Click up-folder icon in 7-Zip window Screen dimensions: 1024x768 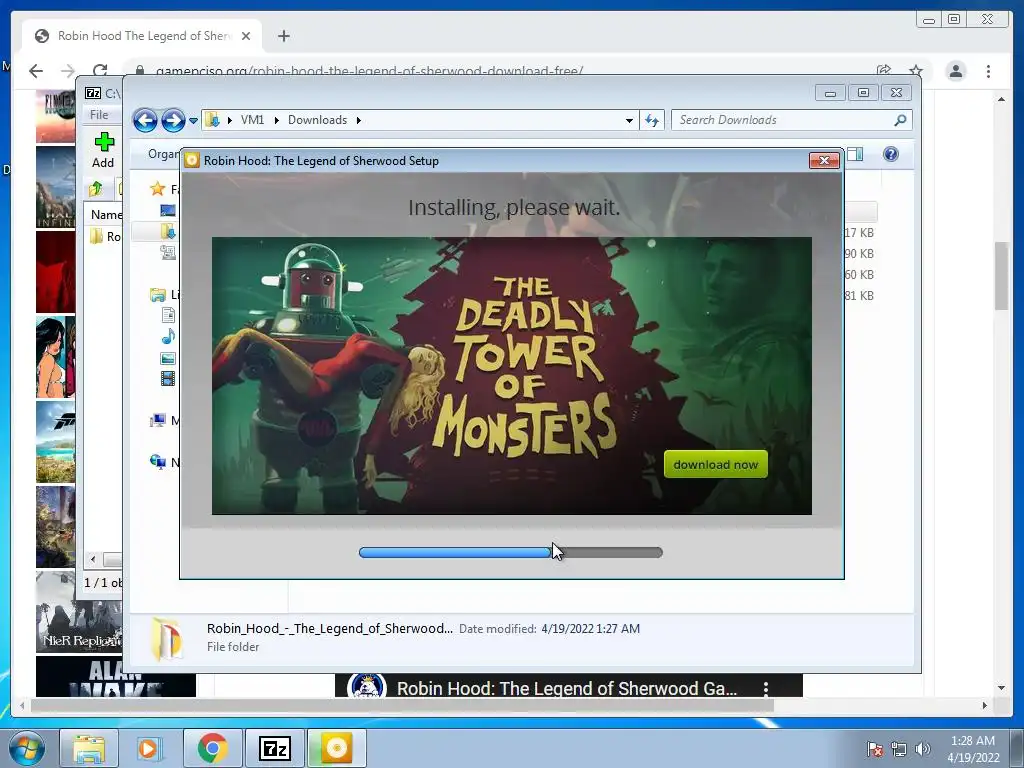click(x=96, y=189)
